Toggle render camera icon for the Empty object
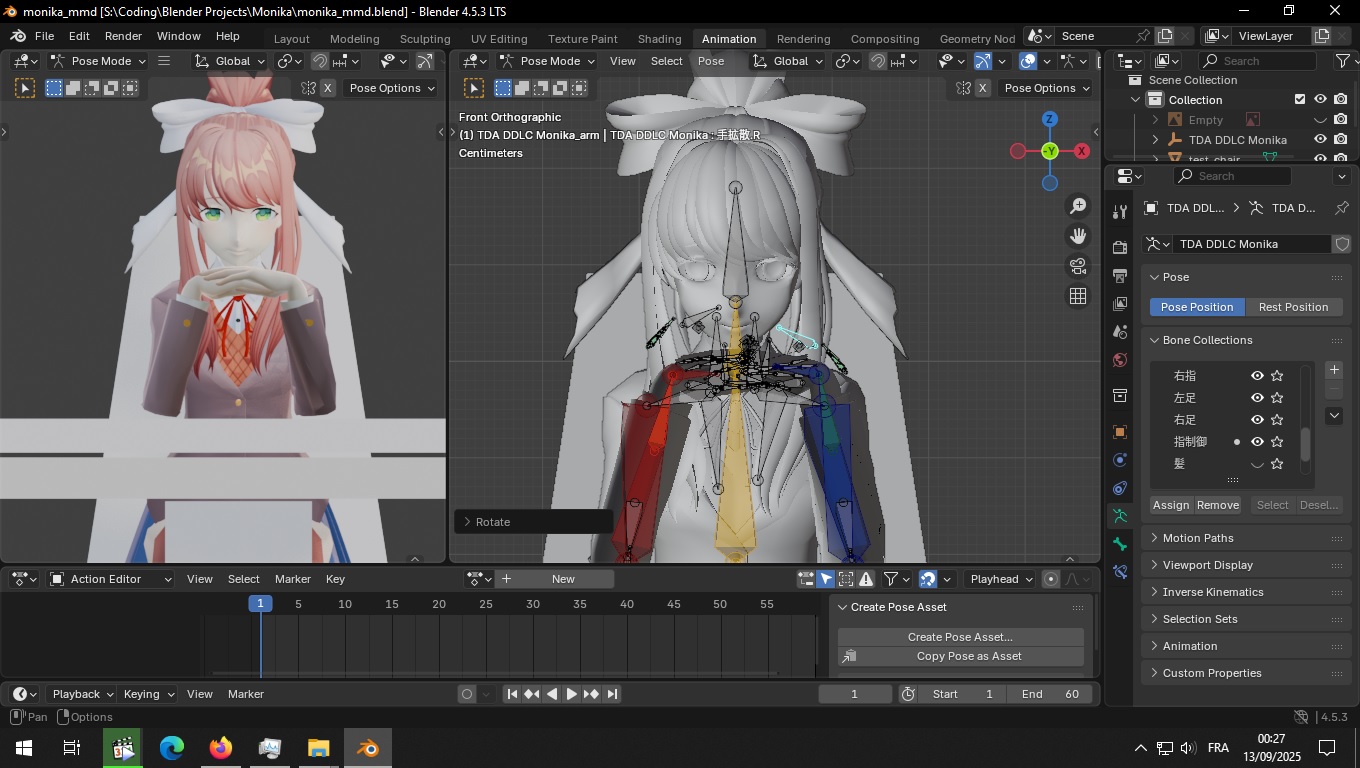 (x=1340, y=120)
